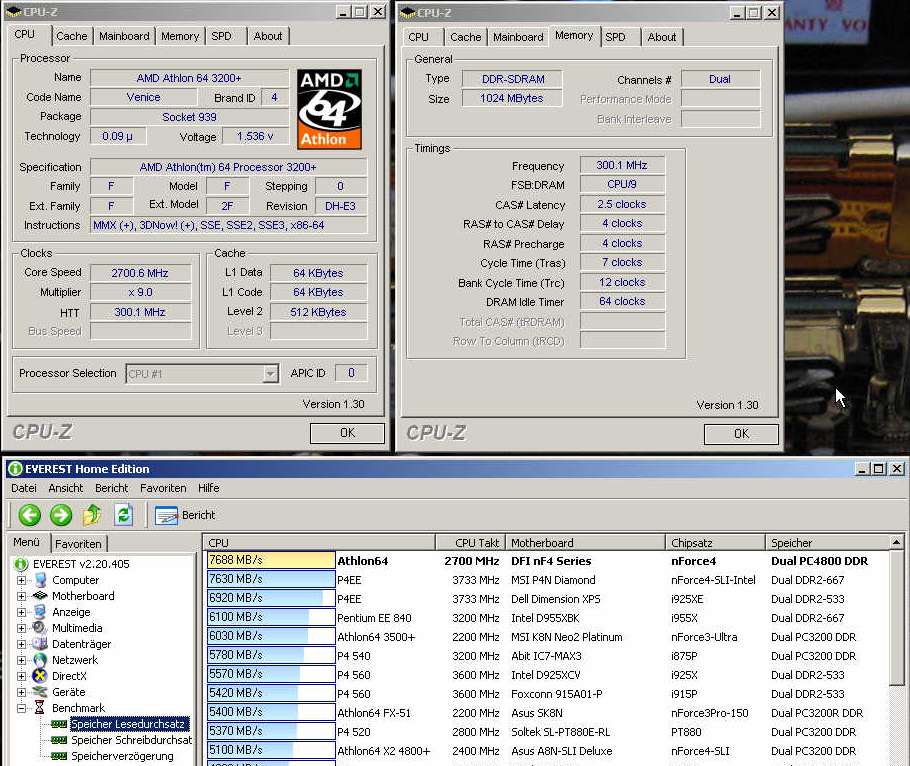This screenshot has height=766, width=910.
Task: Expand the Computer tree node
Action: point(21,580)
